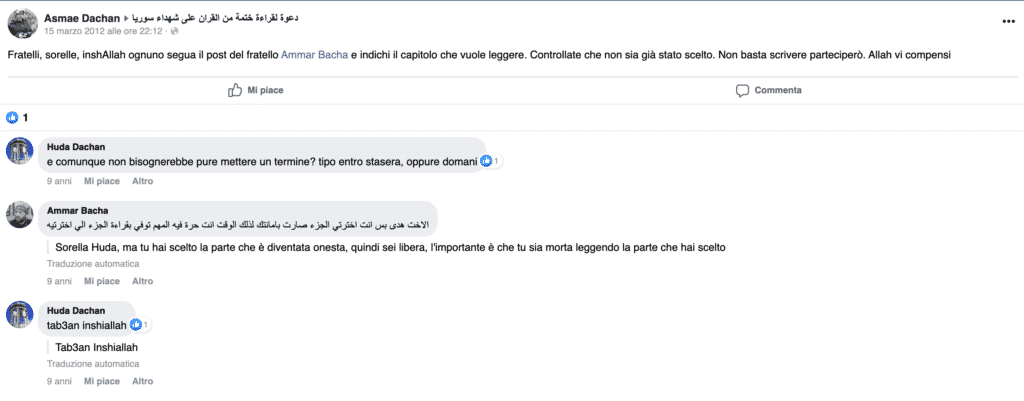Screen dimensions: 1024x401
Task: Click the thumbs-up Mi piace icon under post
Action: (x=235, y=90)
